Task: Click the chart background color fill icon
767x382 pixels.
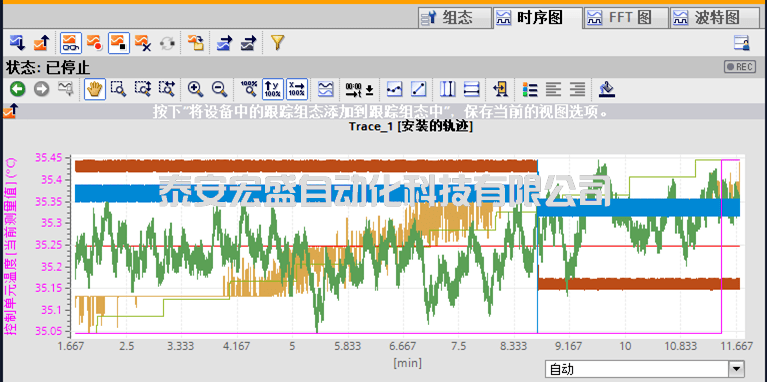Action: coord(607,89)
